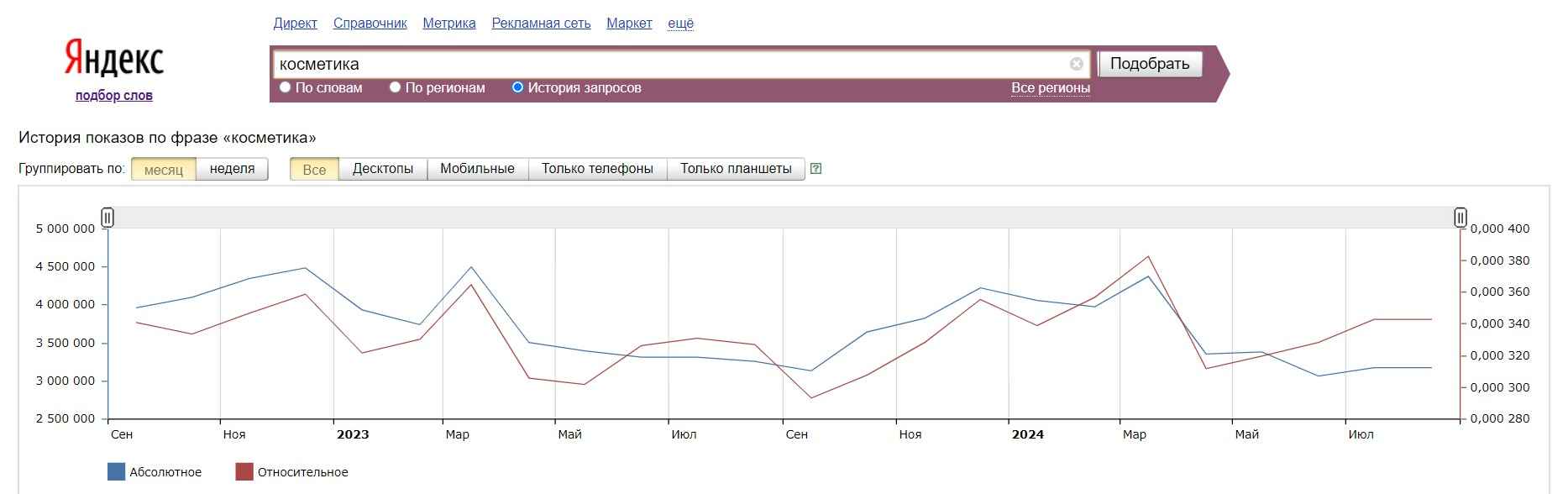Open the Все регионы region selector

point(1050,87)
